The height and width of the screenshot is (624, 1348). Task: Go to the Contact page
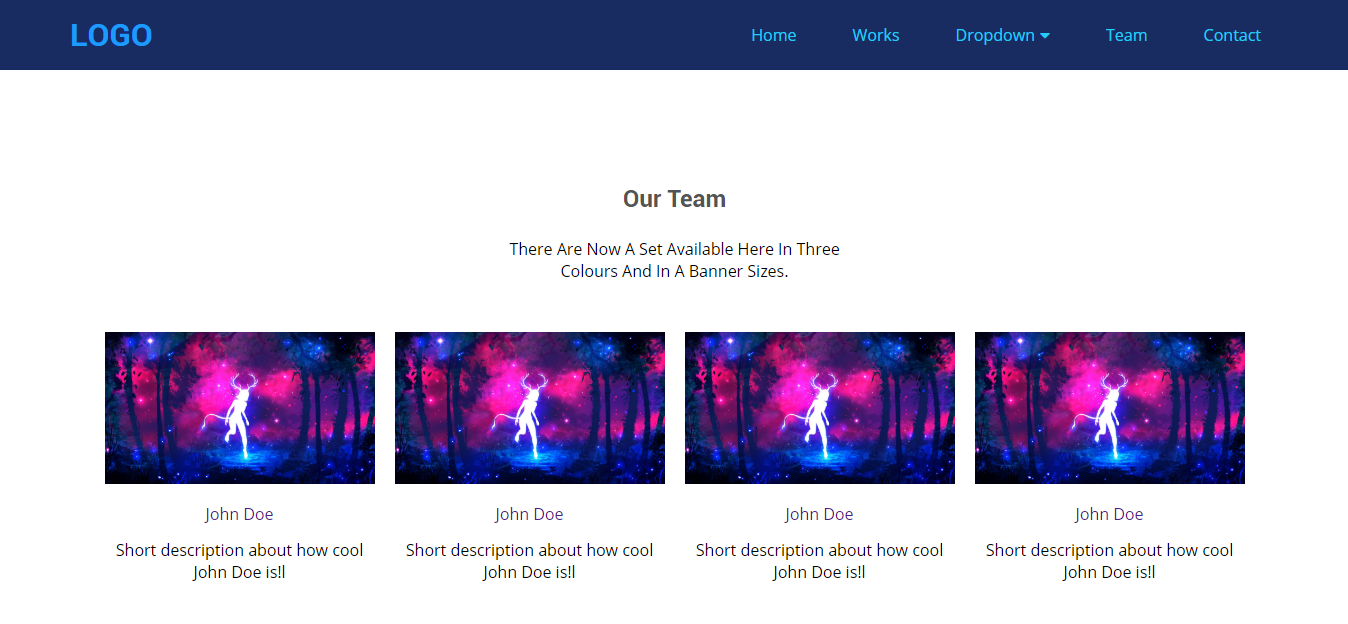(x=1231, y=34)
